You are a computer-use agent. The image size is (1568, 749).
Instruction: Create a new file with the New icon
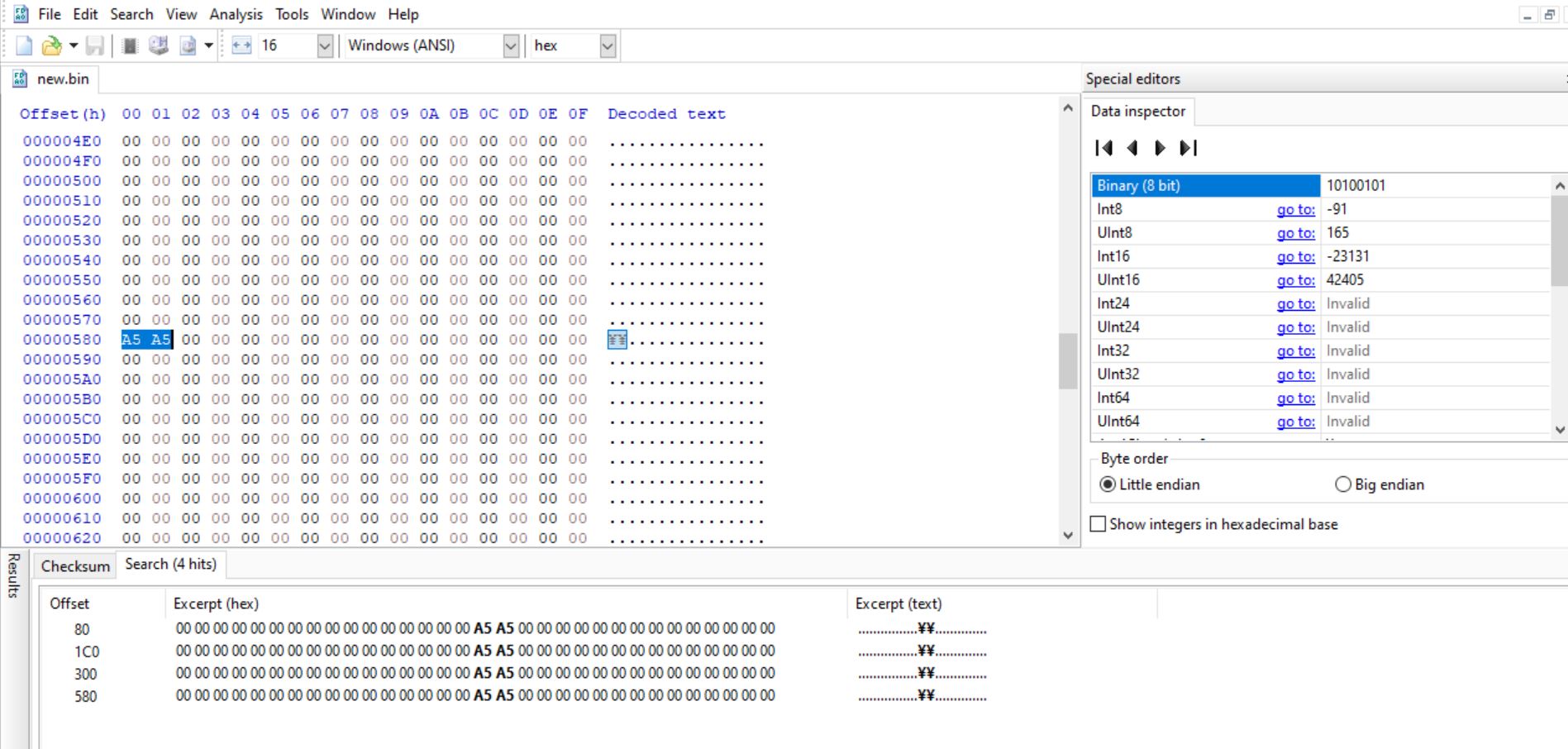24,45
